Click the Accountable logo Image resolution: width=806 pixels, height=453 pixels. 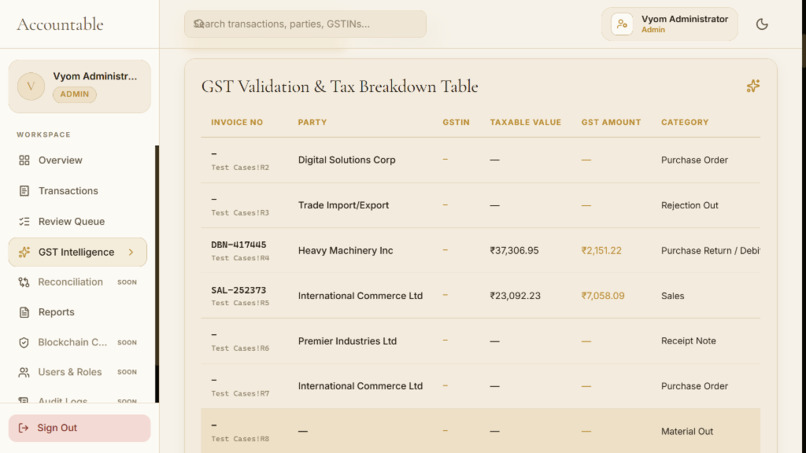(x=60, y=24)
